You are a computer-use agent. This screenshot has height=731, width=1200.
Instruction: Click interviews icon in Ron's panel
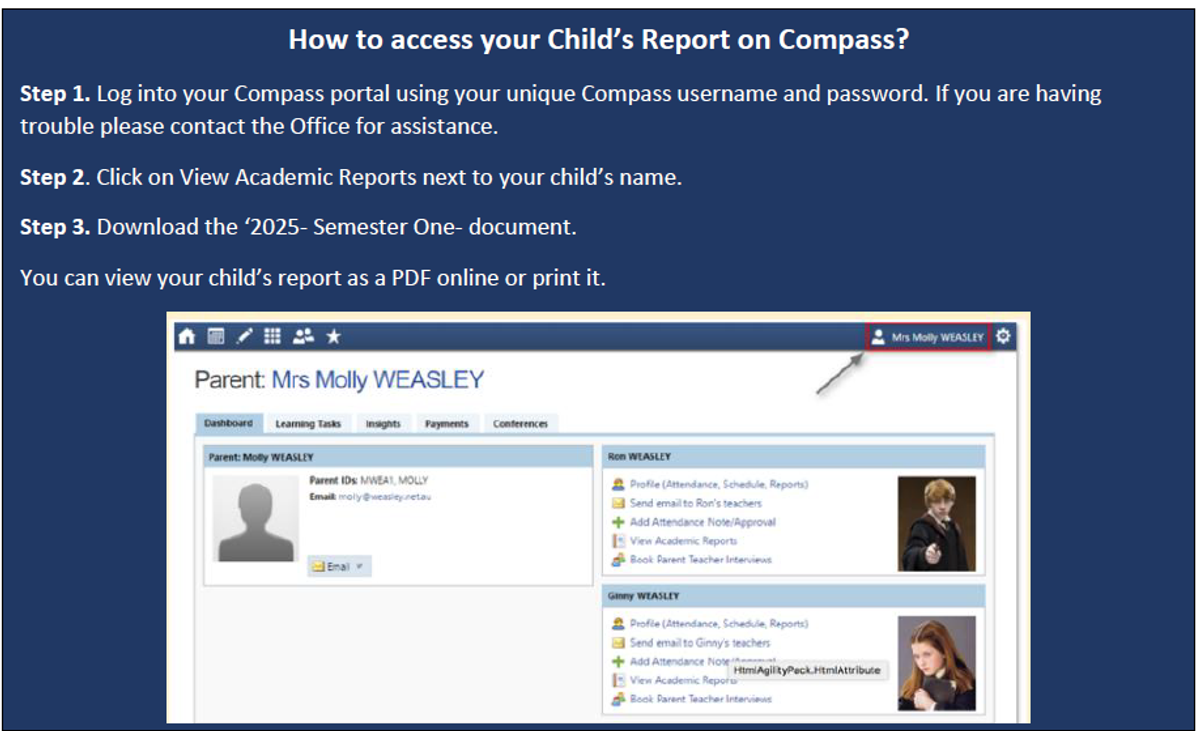click(x=618, y=560)
